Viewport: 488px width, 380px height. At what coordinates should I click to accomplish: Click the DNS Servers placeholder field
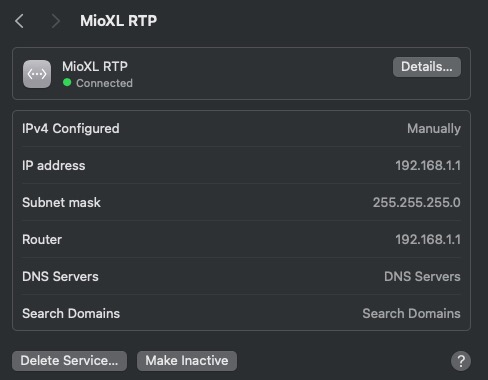coord(422,277)
